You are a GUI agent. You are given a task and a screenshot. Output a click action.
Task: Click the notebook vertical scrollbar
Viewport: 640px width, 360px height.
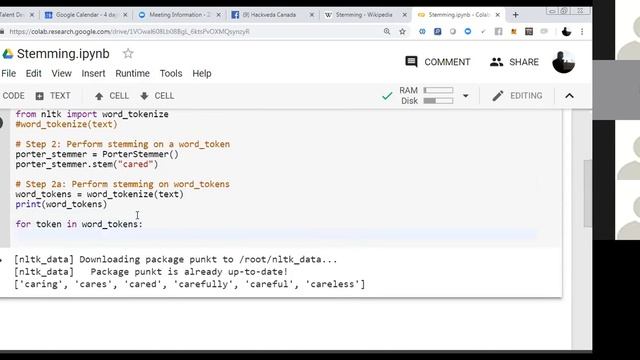coord(587,193)
